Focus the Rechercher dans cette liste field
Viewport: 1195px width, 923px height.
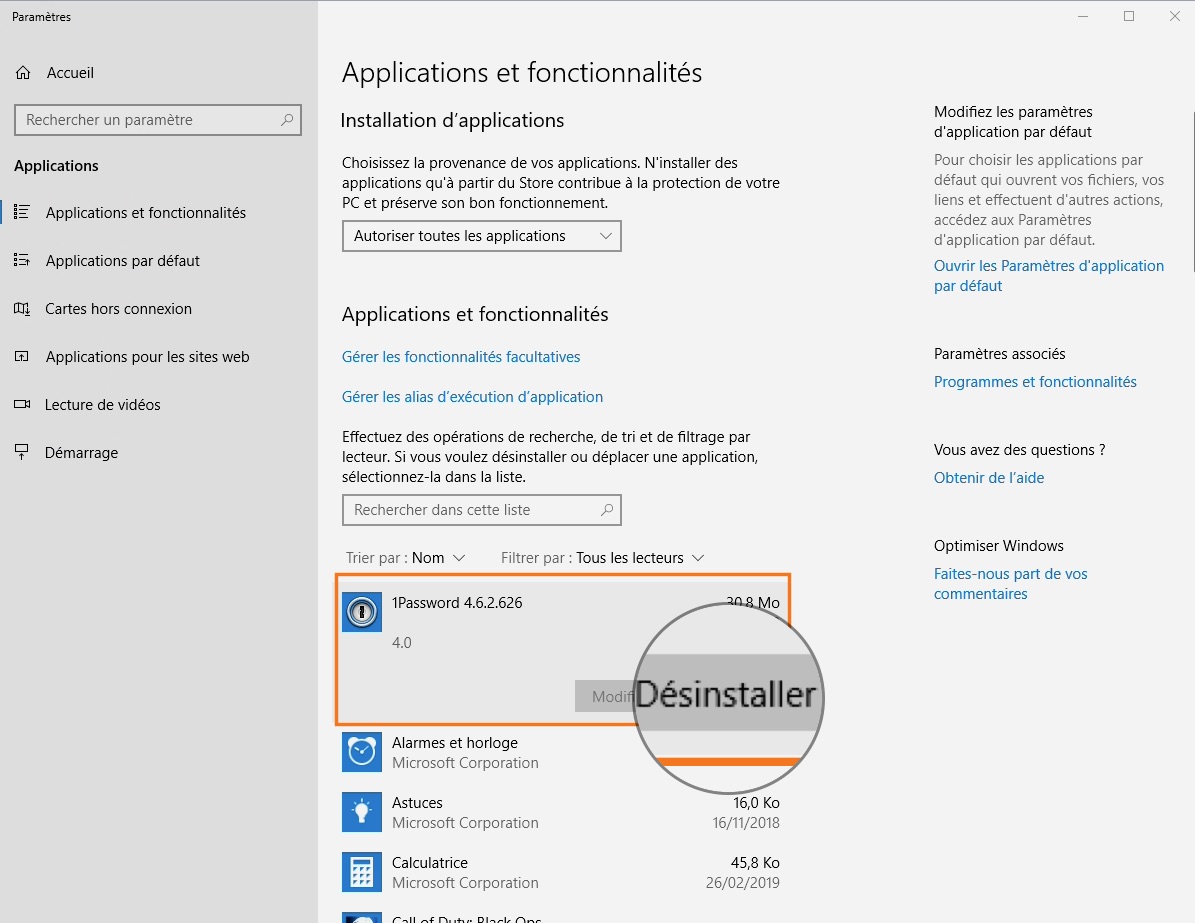point(470,510)
